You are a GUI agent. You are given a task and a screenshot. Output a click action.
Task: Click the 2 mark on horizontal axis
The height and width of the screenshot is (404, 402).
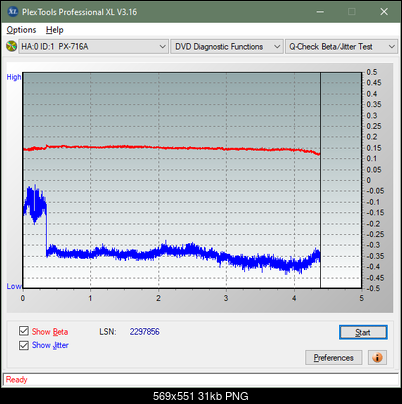point(158,298)
